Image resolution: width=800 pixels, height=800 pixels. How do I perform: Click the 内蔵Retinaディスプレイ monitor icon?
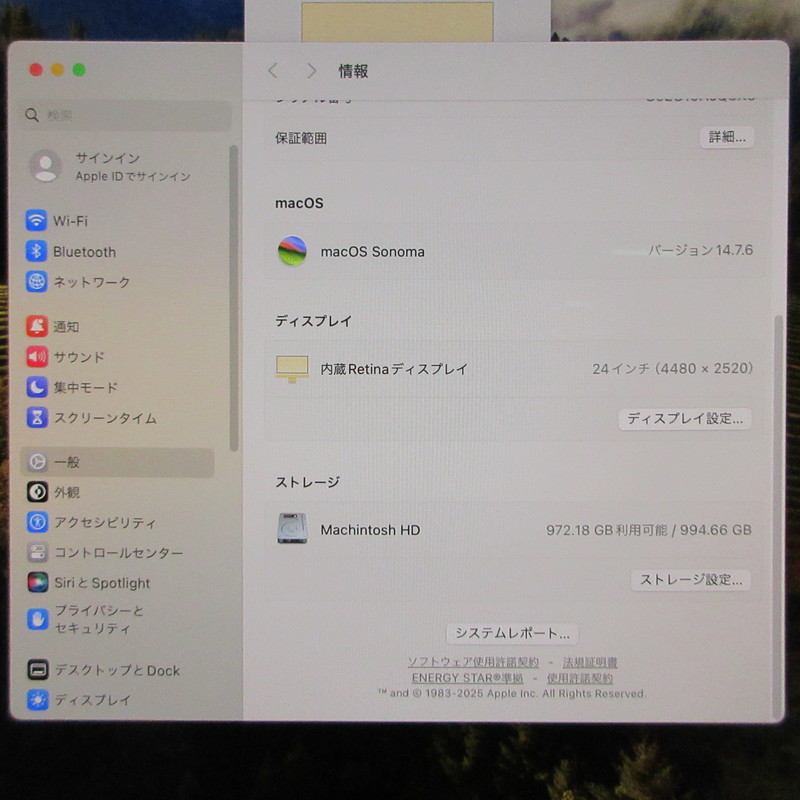(292, 369)
